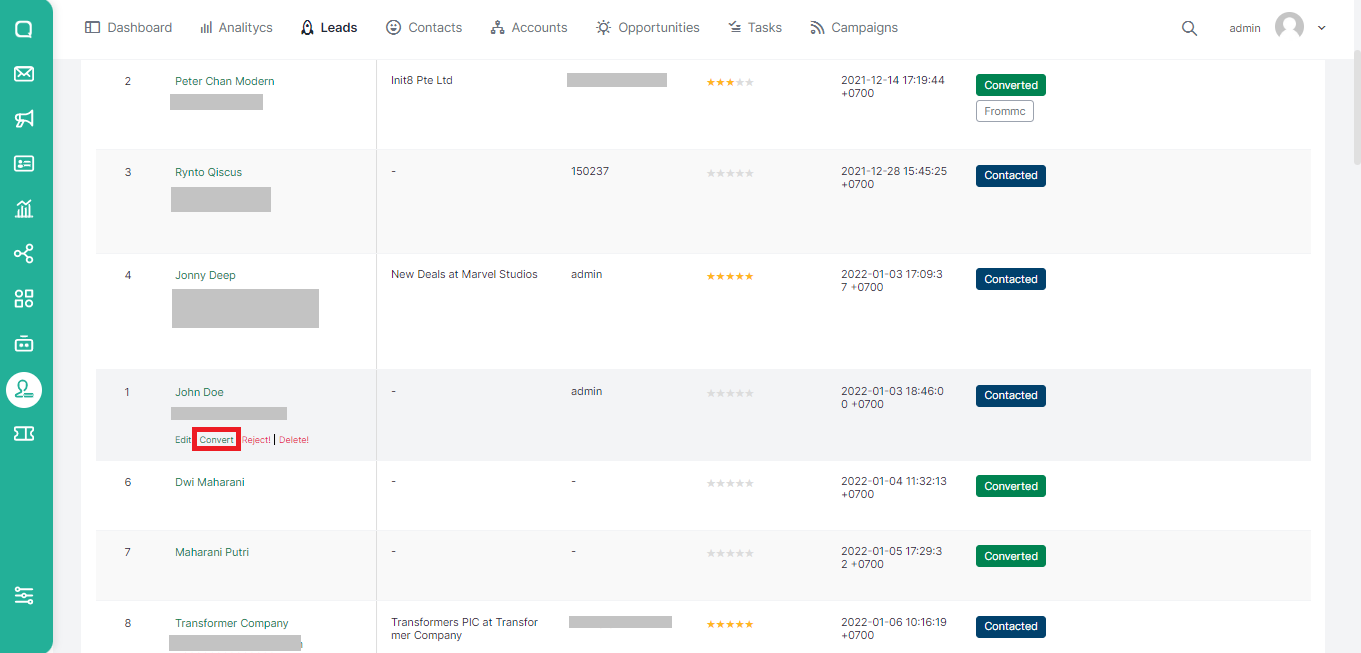Go to the Campaigns tab

854,28
